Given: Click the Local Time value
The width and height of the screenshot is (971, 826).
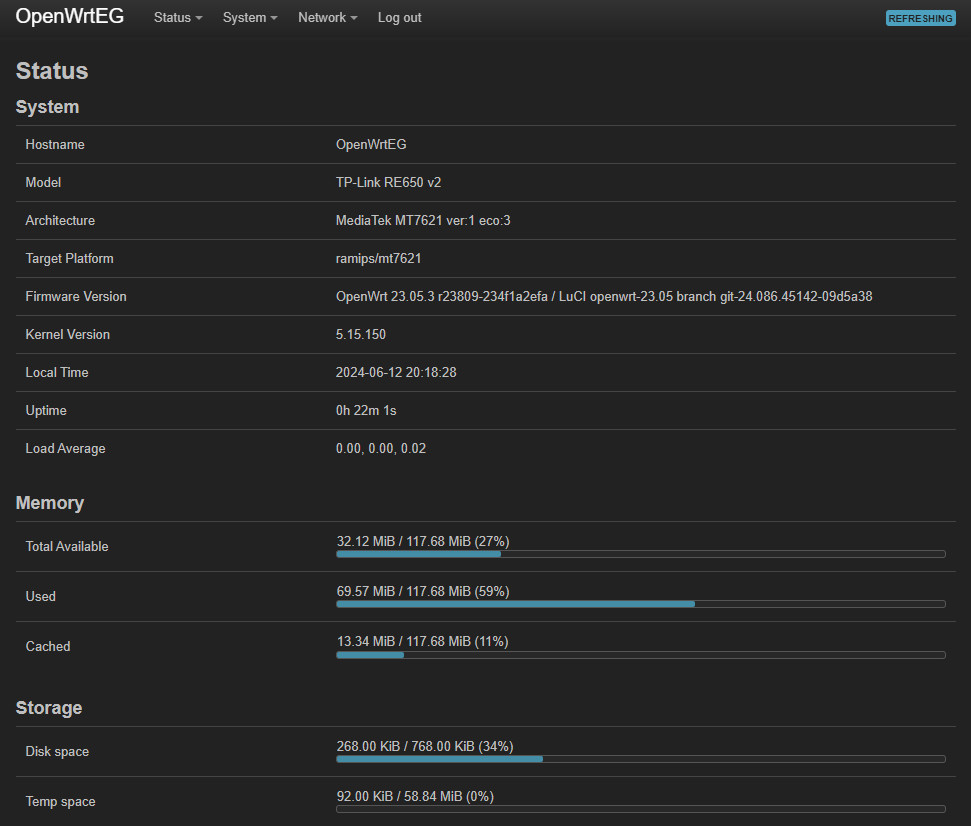Looking at the screenshot, I should [x=396, y=373].
